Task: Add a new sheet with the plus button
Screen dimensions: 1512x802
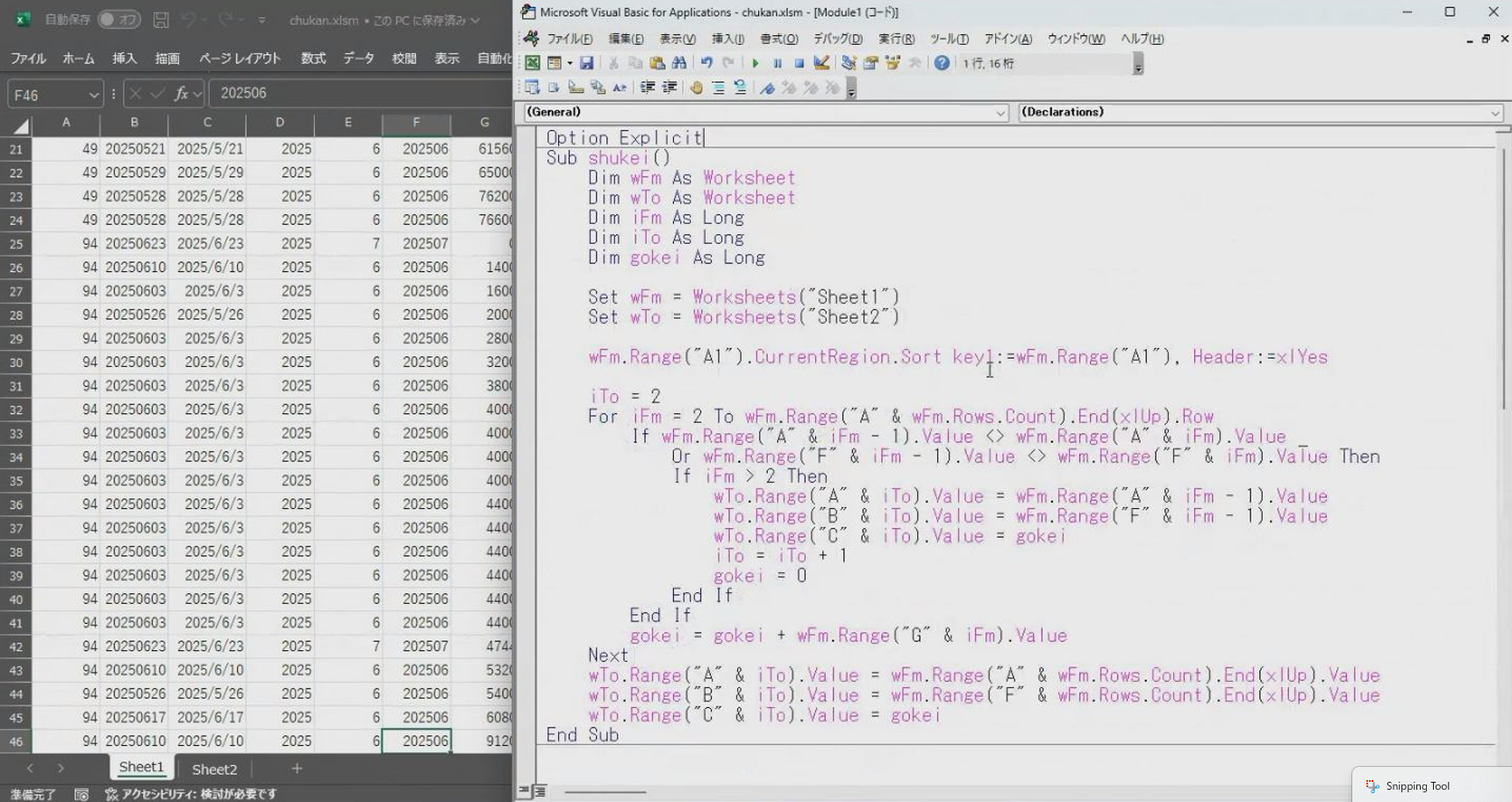Action: (297, 769)
